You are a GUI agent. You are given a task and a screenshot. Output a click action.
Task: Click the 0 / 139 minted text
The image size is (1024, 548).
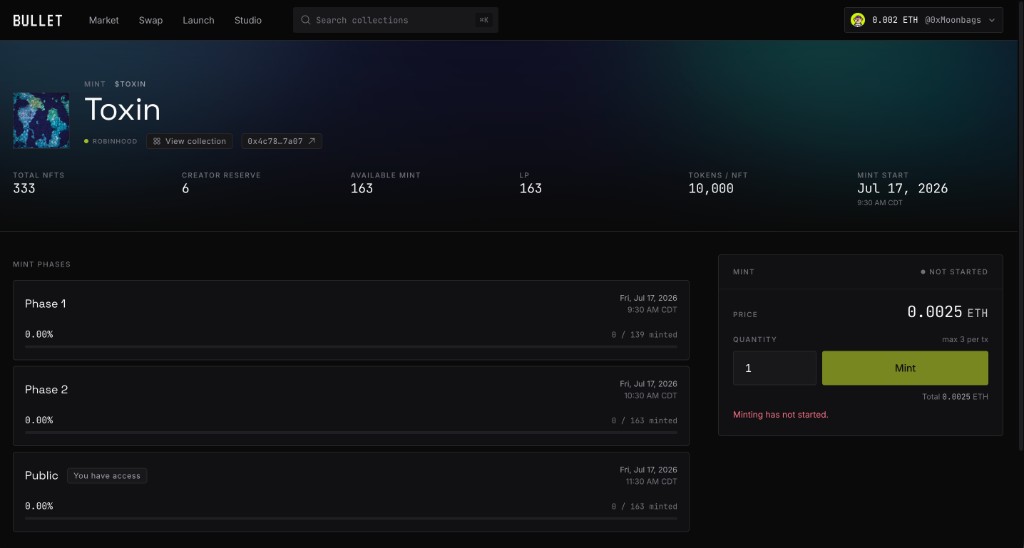[x=644, y=334]
